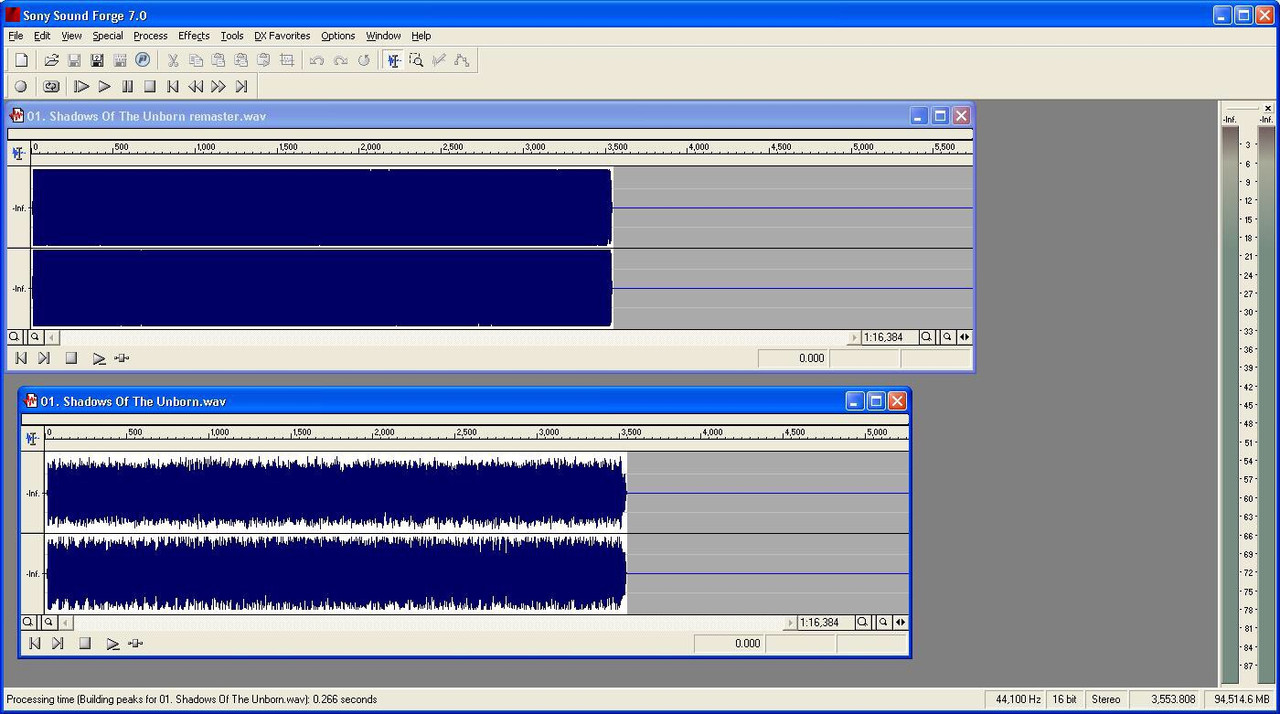Click Go to End in remaster.wav playbar
This screenshot has height=714, width=1280.
point(44,358)
